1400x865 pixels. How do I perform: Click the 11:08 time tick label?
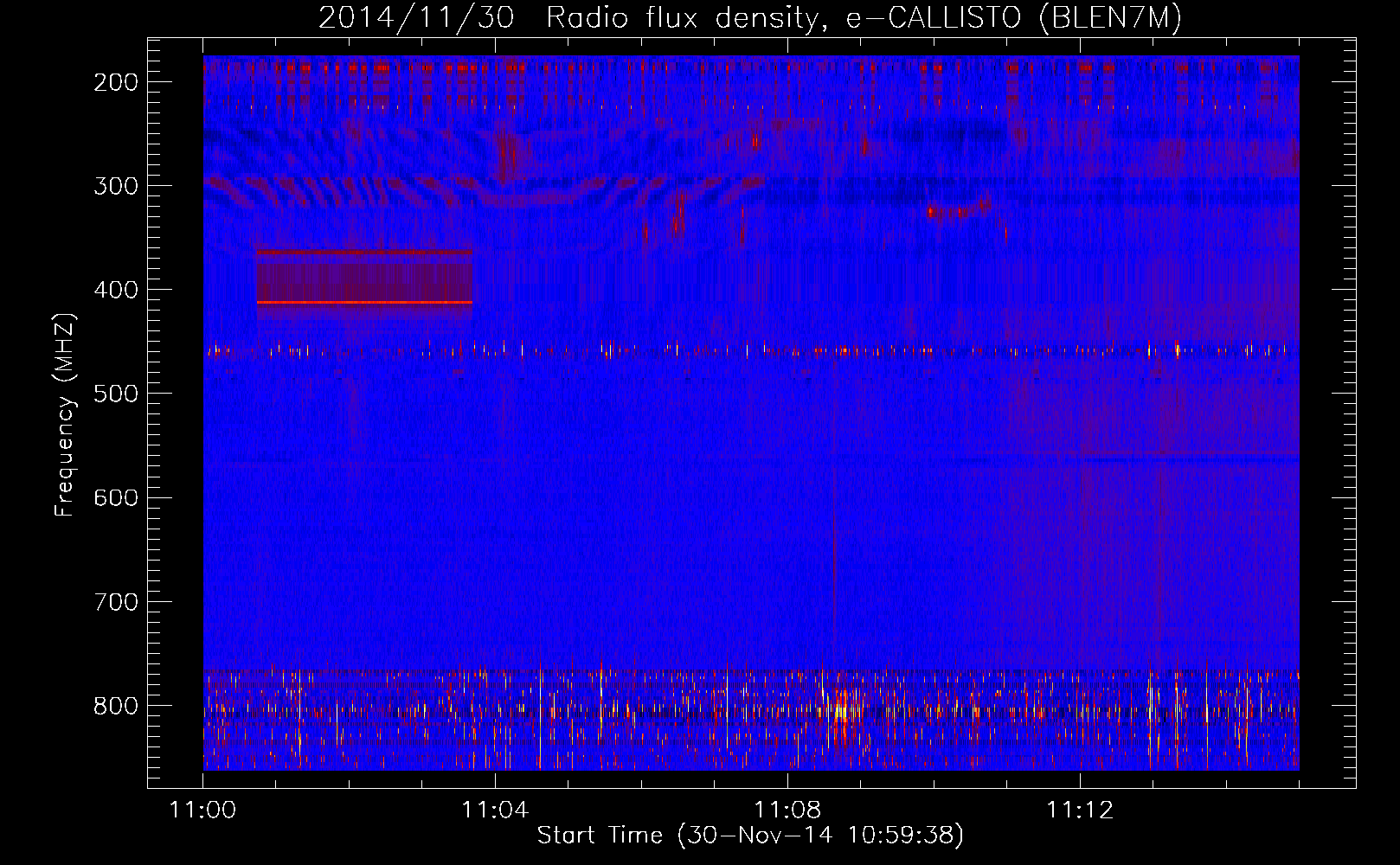(x=787, y=810)
